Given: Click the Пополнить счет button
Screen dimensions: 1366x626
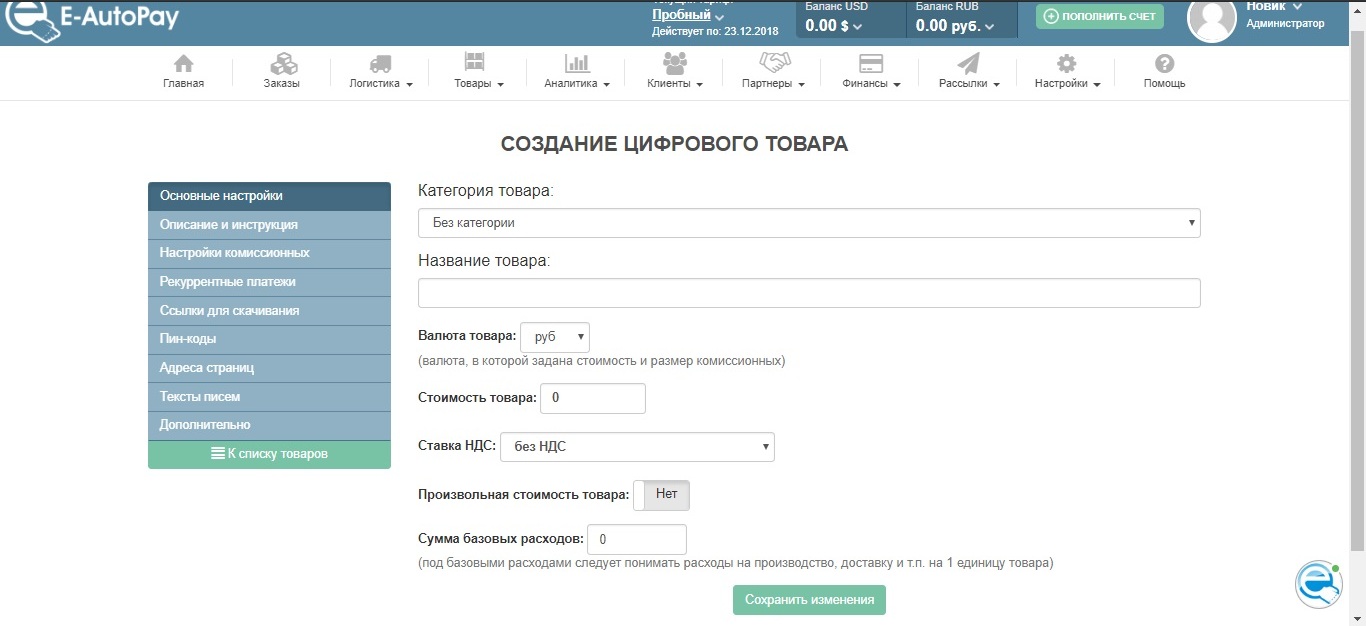Looking at the screenshot, I should [1100, 16].
